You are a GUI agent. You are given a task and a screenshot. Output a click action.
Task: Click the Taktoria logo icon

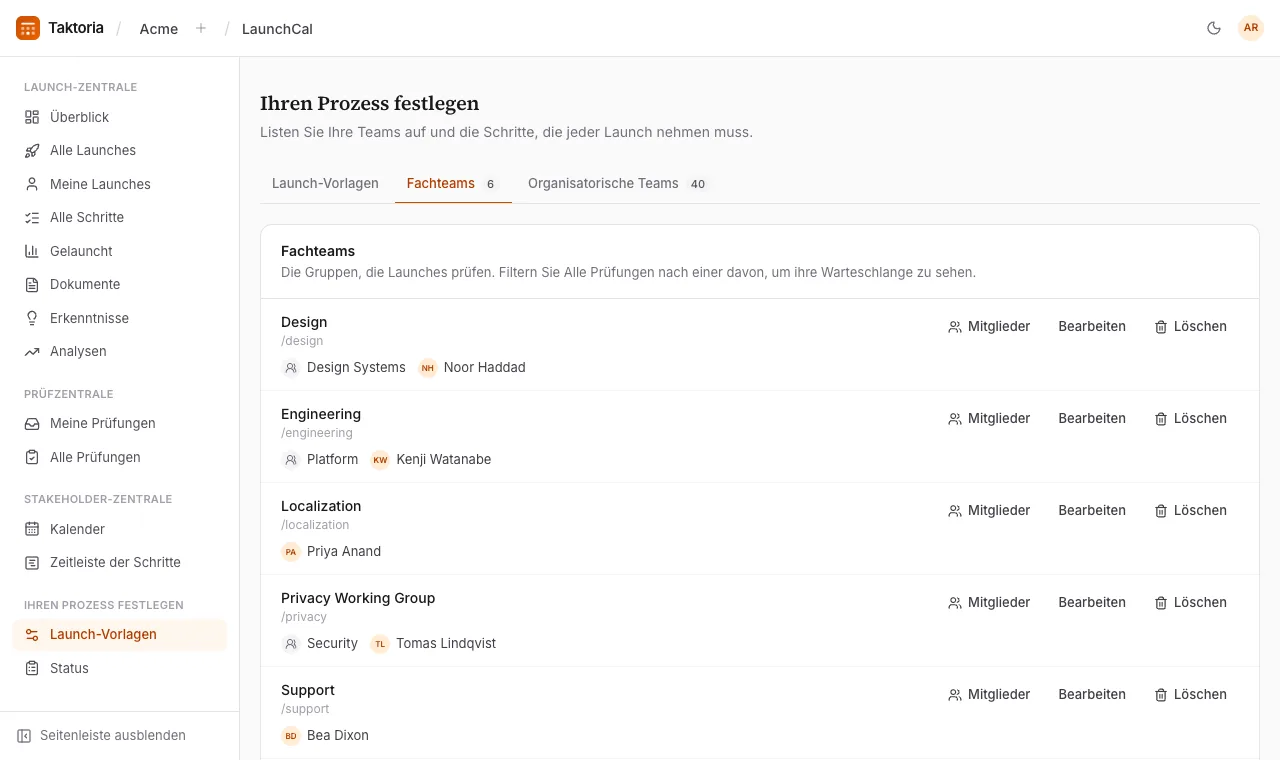click(x=28, y=28)
